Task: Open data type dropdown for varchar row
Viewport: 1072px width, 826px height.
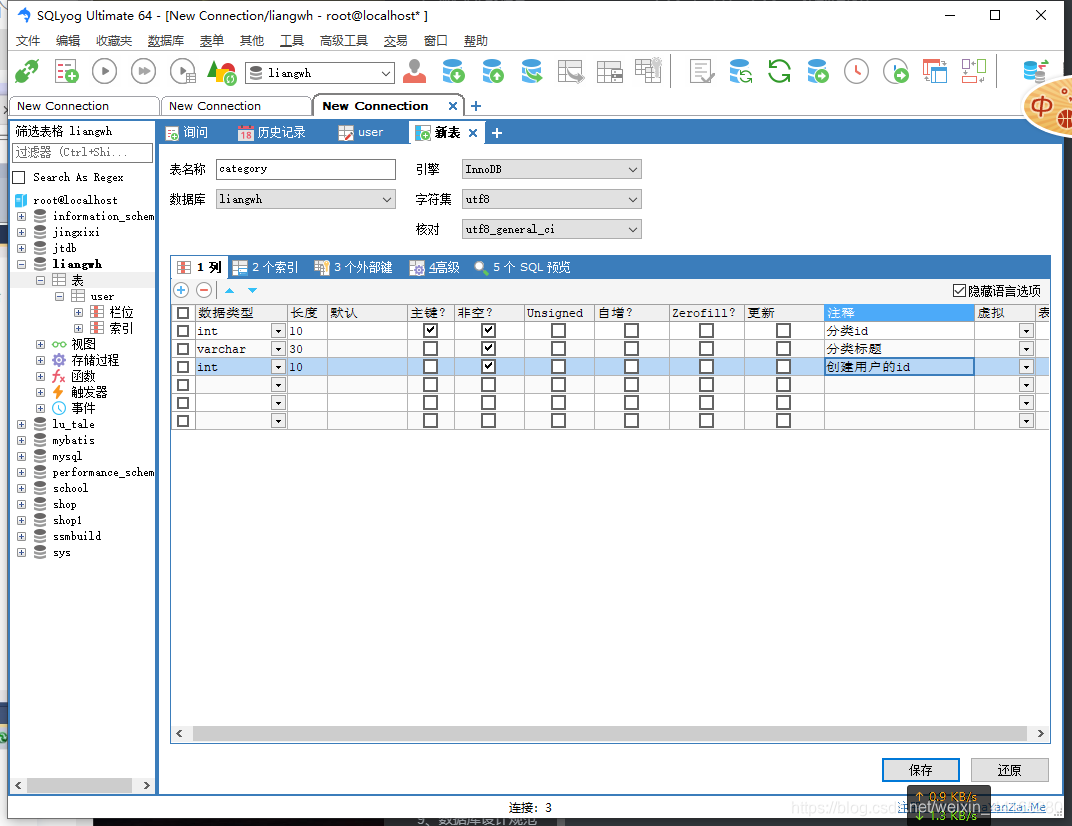Action: [278, 349]
